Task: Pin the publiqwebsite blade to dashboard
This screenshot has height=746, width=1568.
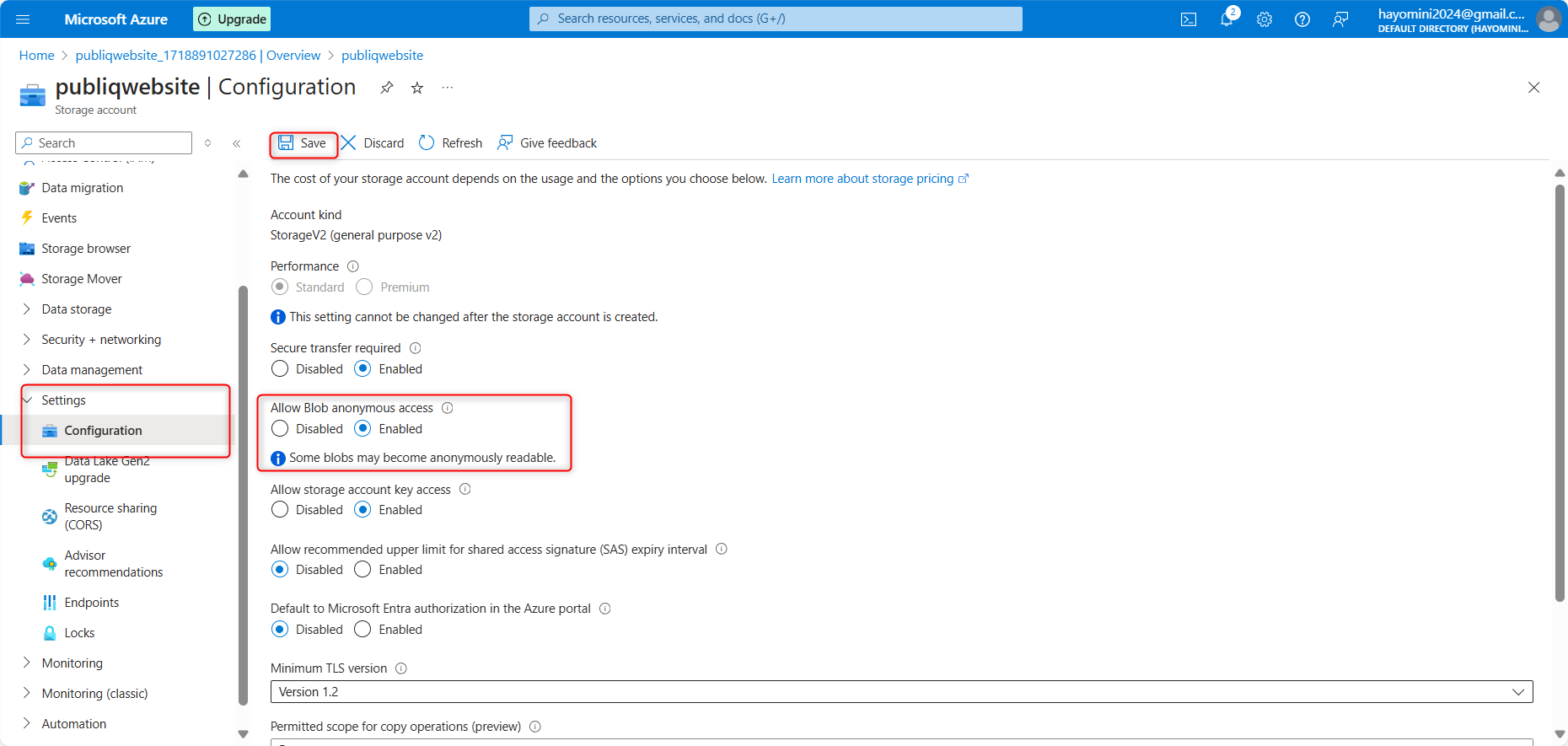Action: tap(387, 88)
